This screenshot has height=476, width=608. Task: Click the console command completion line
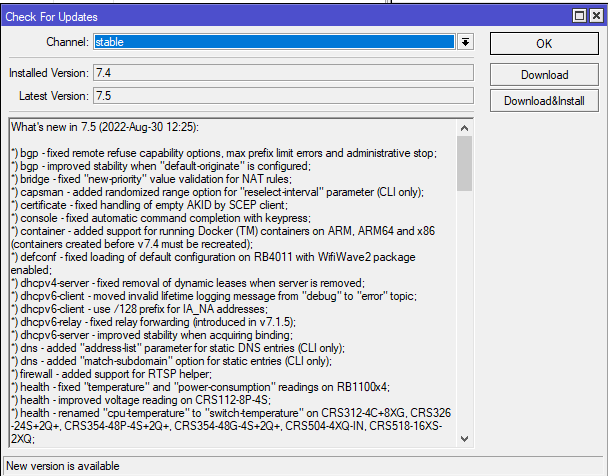pos(161,218)
